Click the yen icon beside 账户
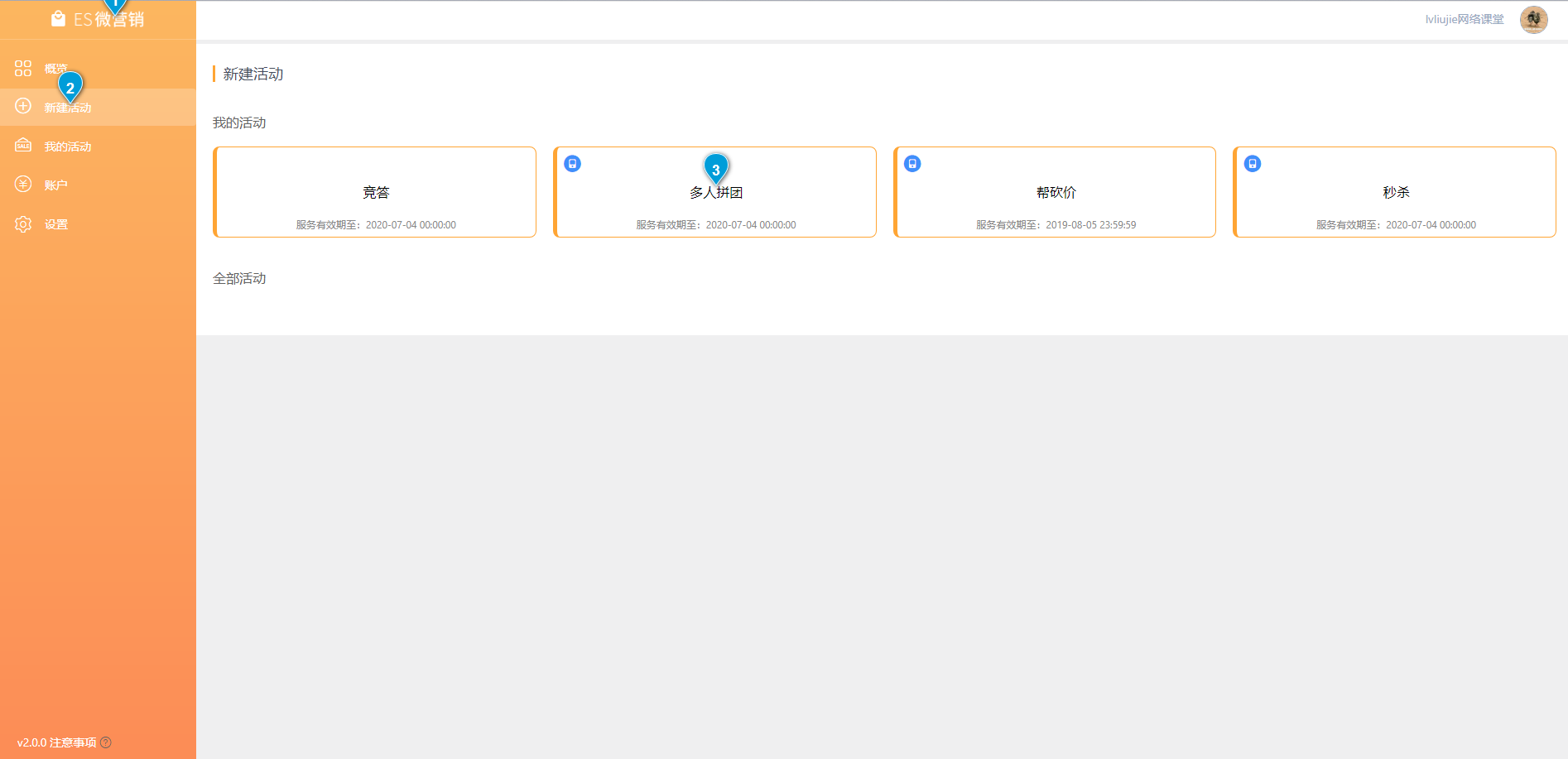Screen dimensions: 1568x759 pos(23,185)
